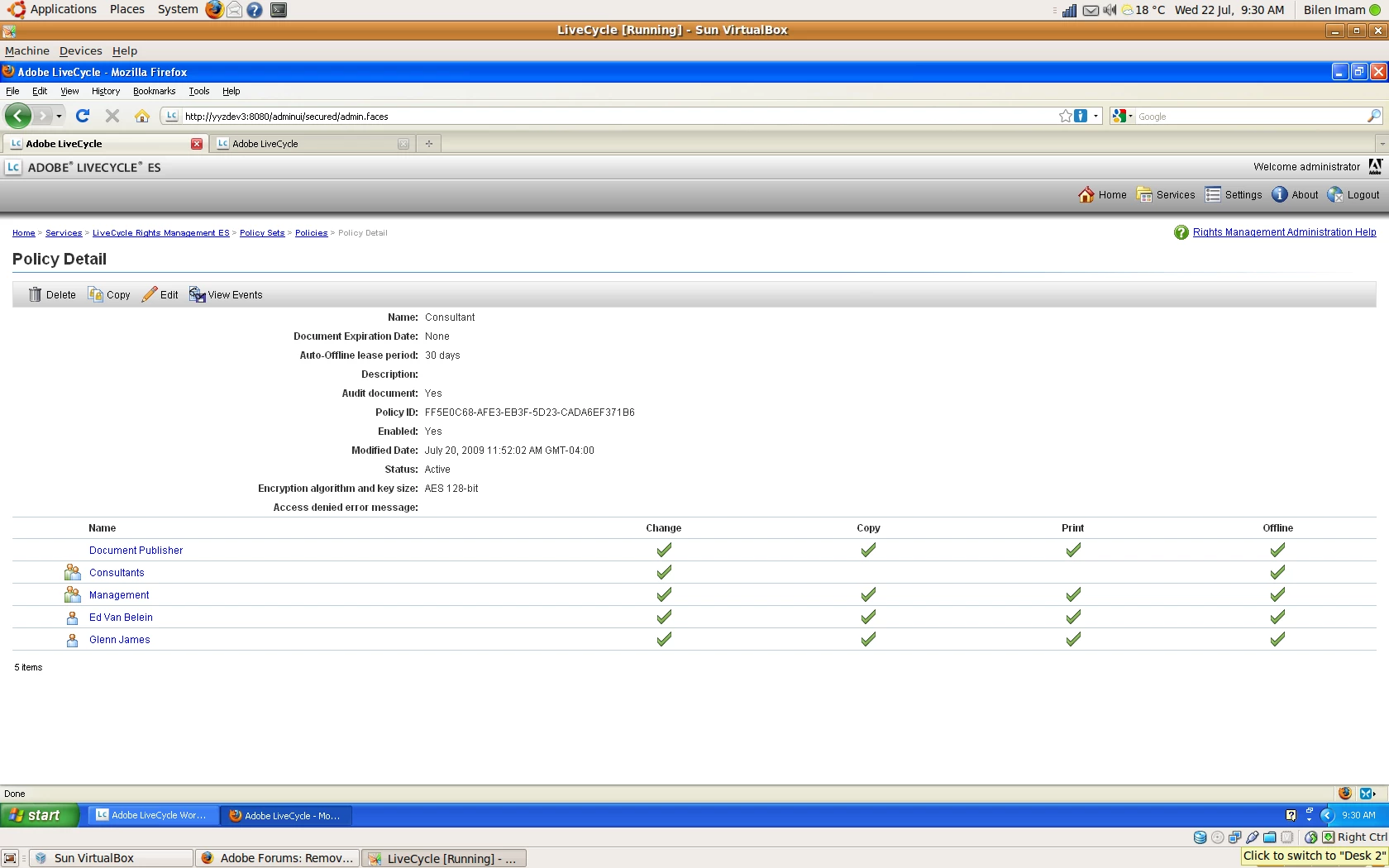Click Name column header
Viewport: 1389px width, 868px height.
coord(103,527)
